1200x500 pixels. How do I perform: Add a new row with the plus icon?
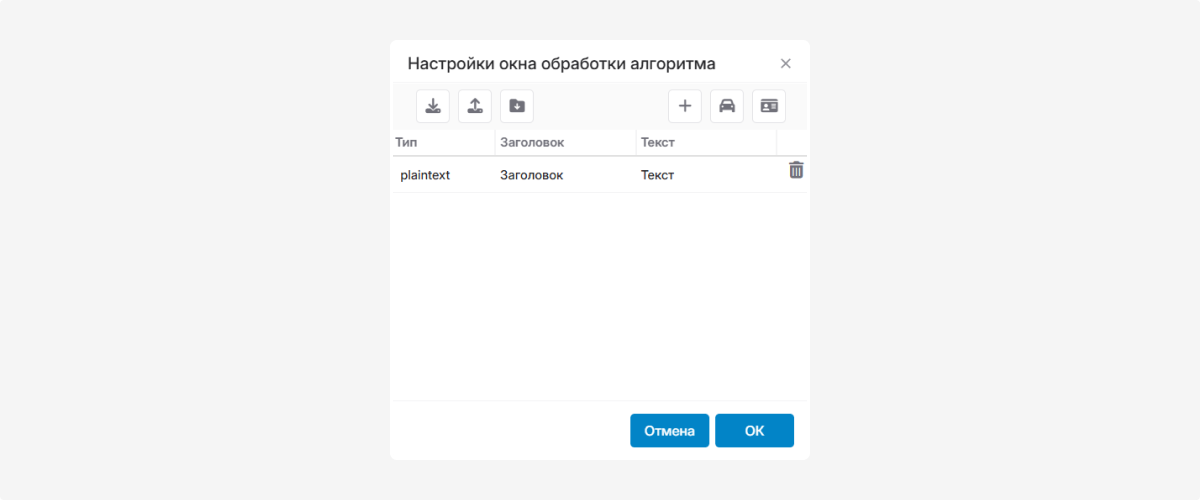tap(685, 106)
